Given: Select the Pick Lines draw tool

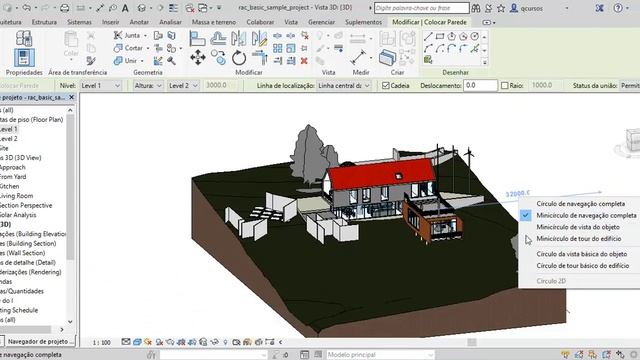Looking at the screenshot, I should point(474,49).
